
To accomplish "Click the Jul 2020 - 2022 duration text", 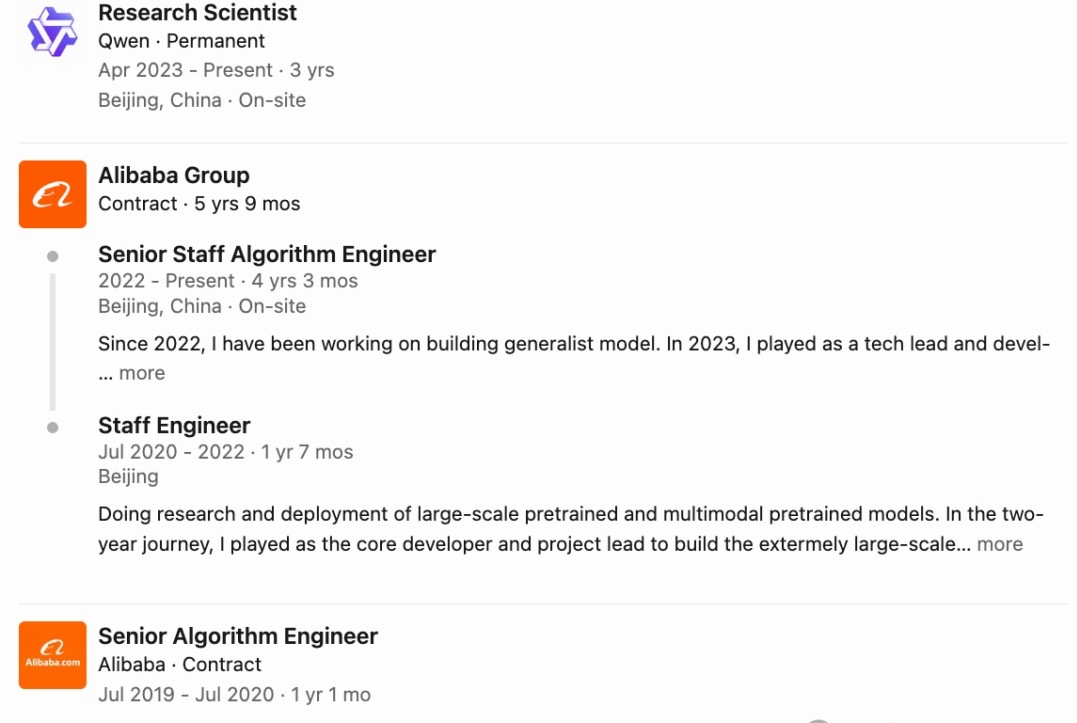I will (x=225, y=452).
